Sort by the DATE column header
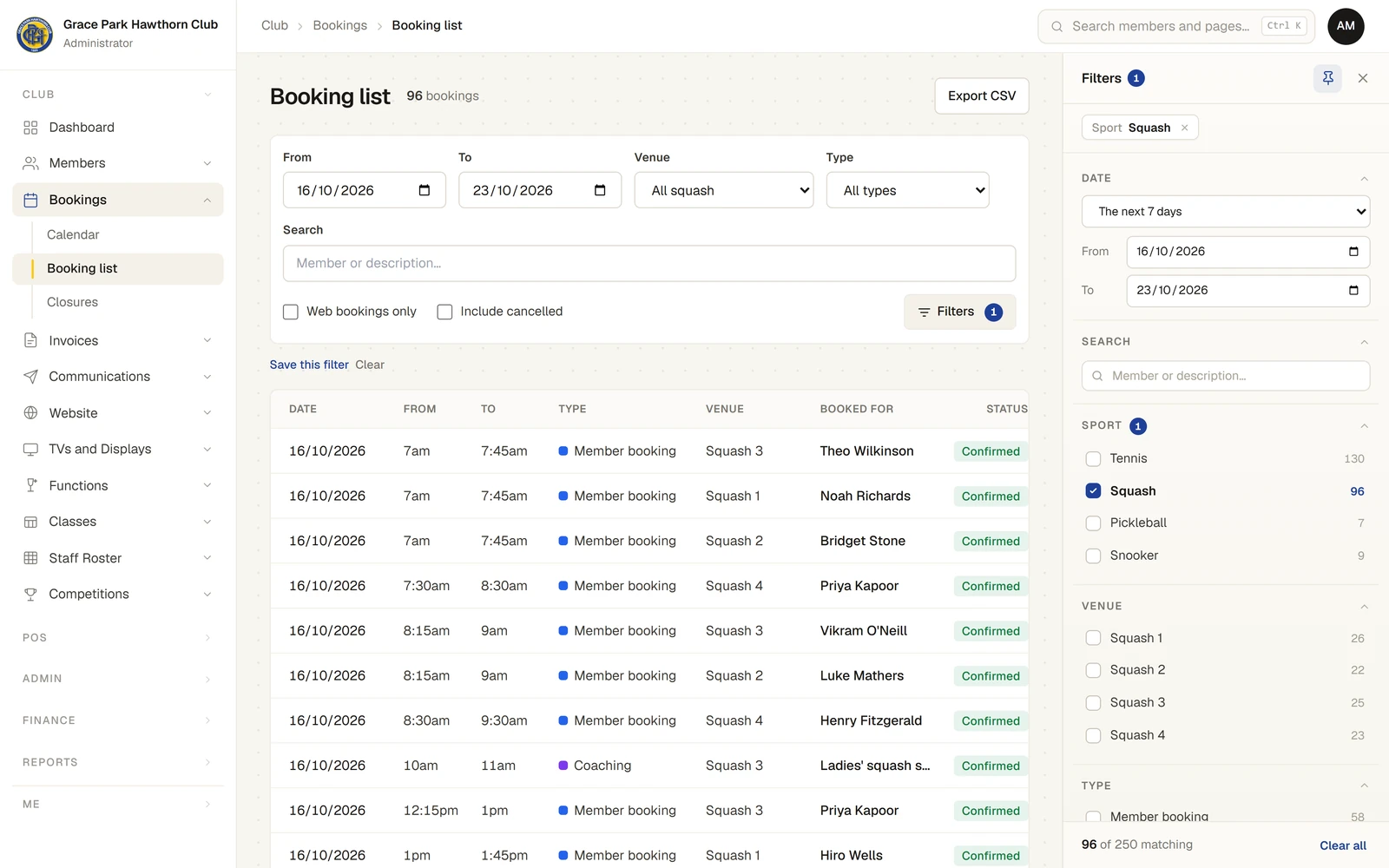This screenshot has height=868, width=1389. [303, 409]
